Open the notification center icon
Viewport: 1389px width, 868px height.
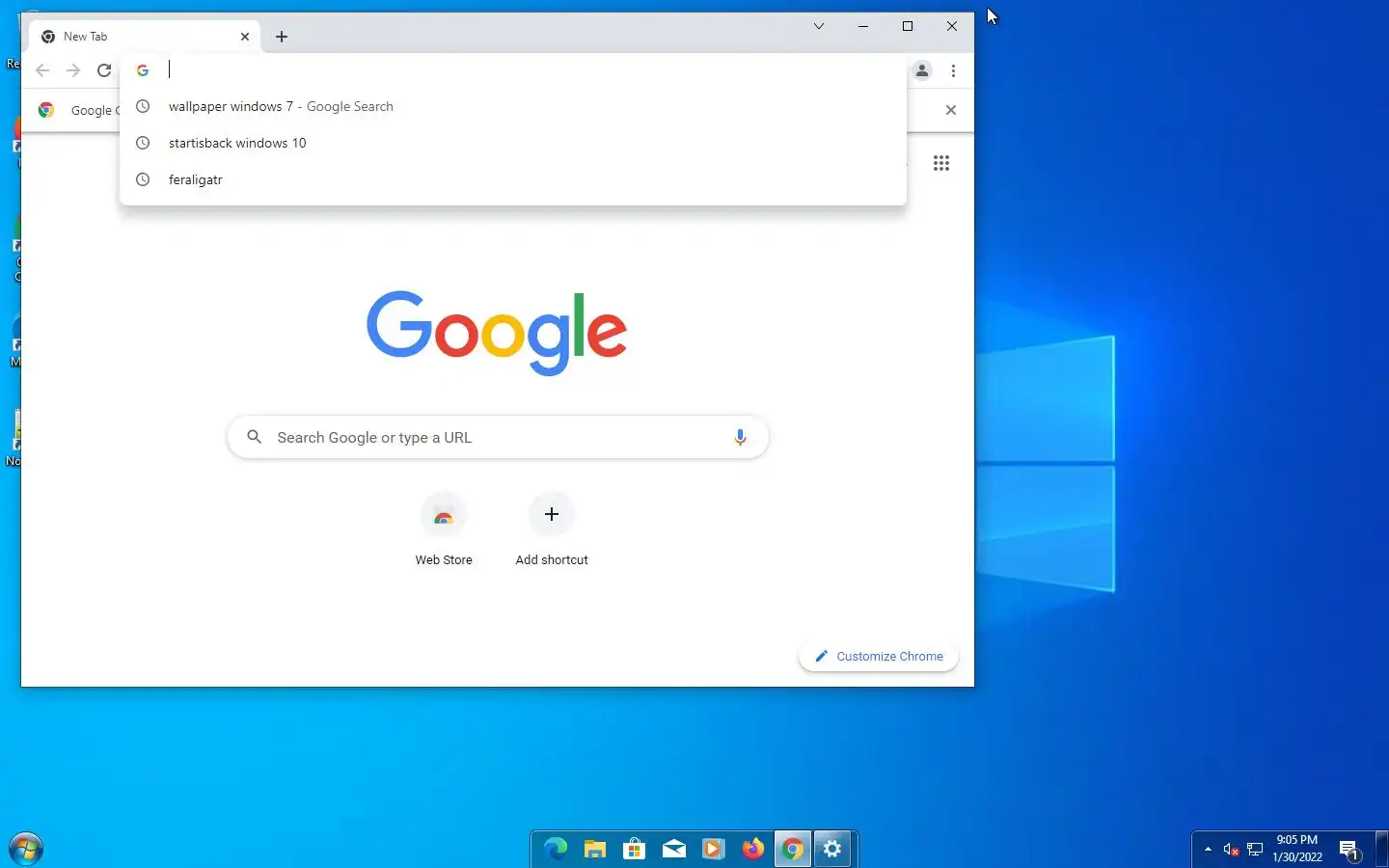pos(1349,850)
